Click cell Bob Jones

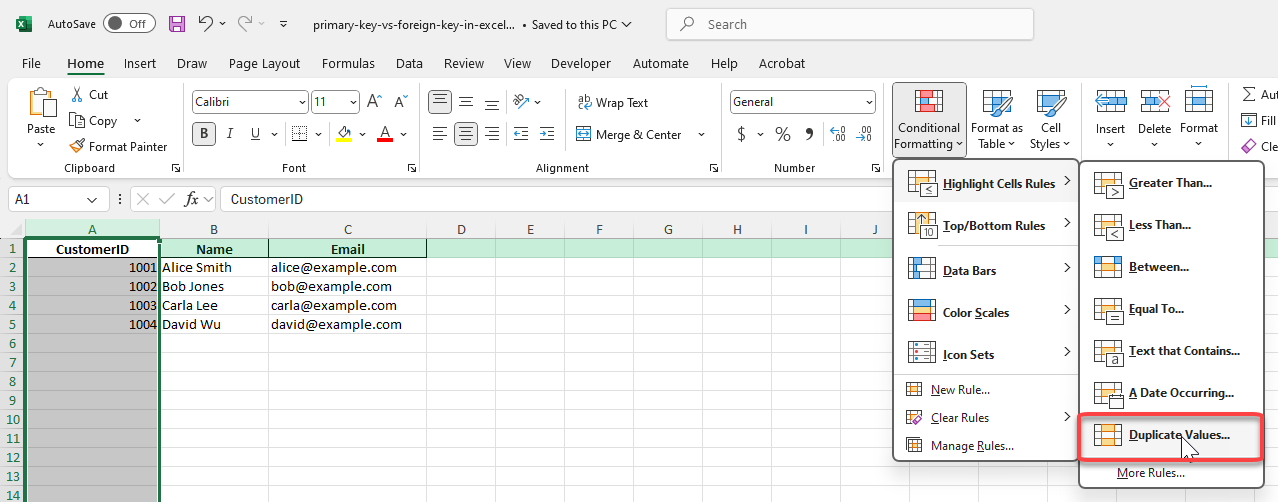tap(214, 287)
